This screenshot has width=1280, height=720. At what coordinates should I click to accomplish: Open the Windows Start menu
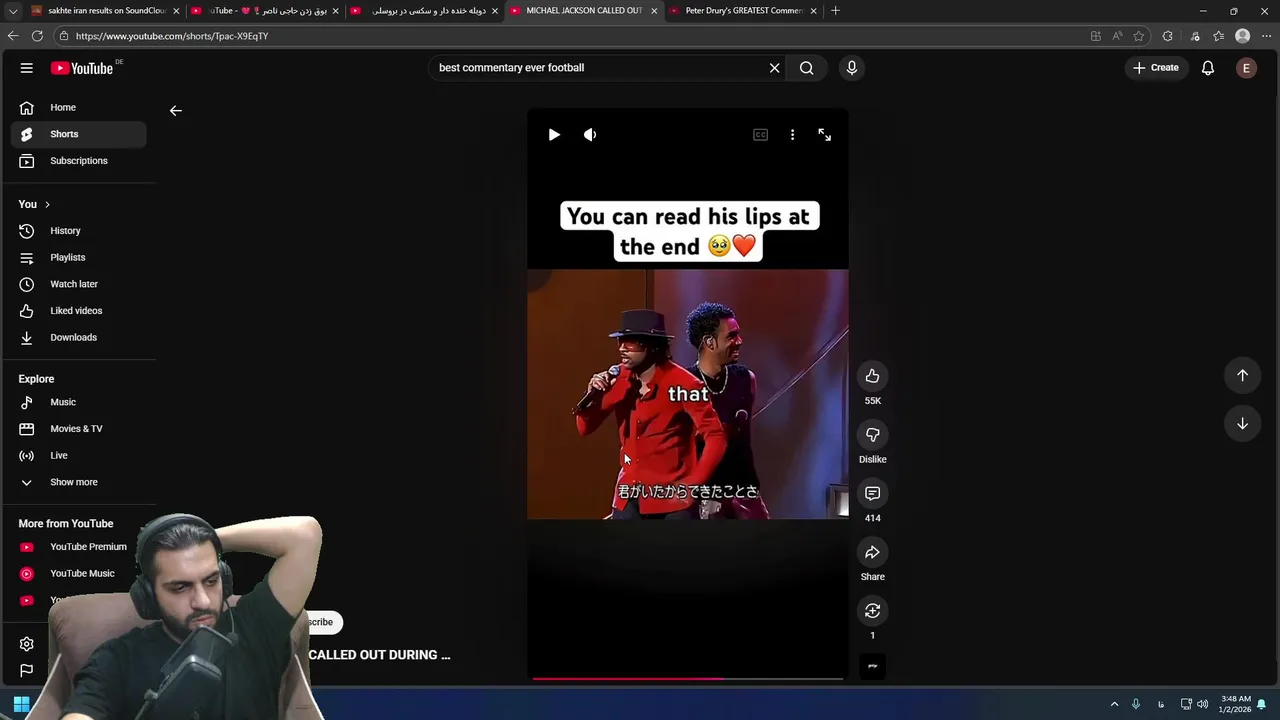(x=21, y=704)
